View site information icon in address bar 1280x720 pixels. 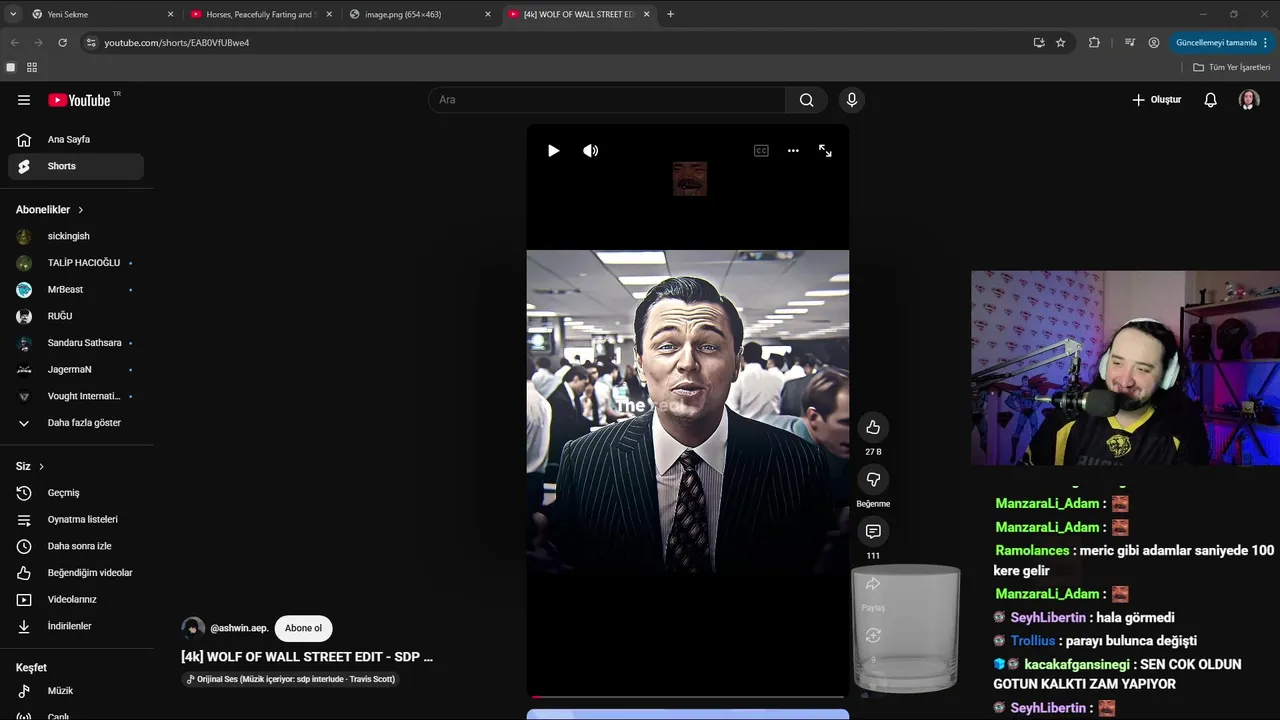(x=91, y=43)
